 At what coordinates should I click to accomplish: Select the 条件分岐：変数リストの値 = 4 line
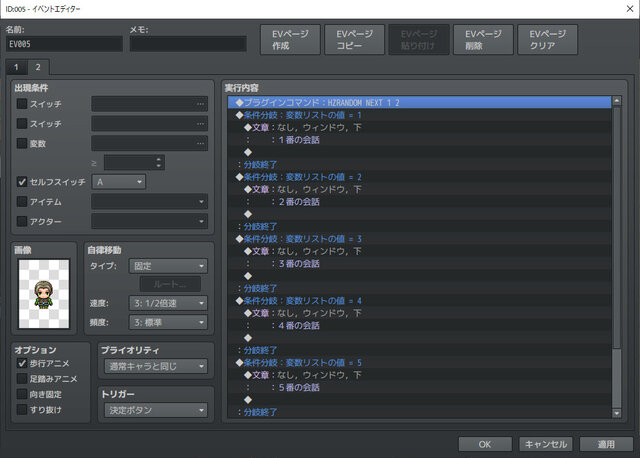419,300
